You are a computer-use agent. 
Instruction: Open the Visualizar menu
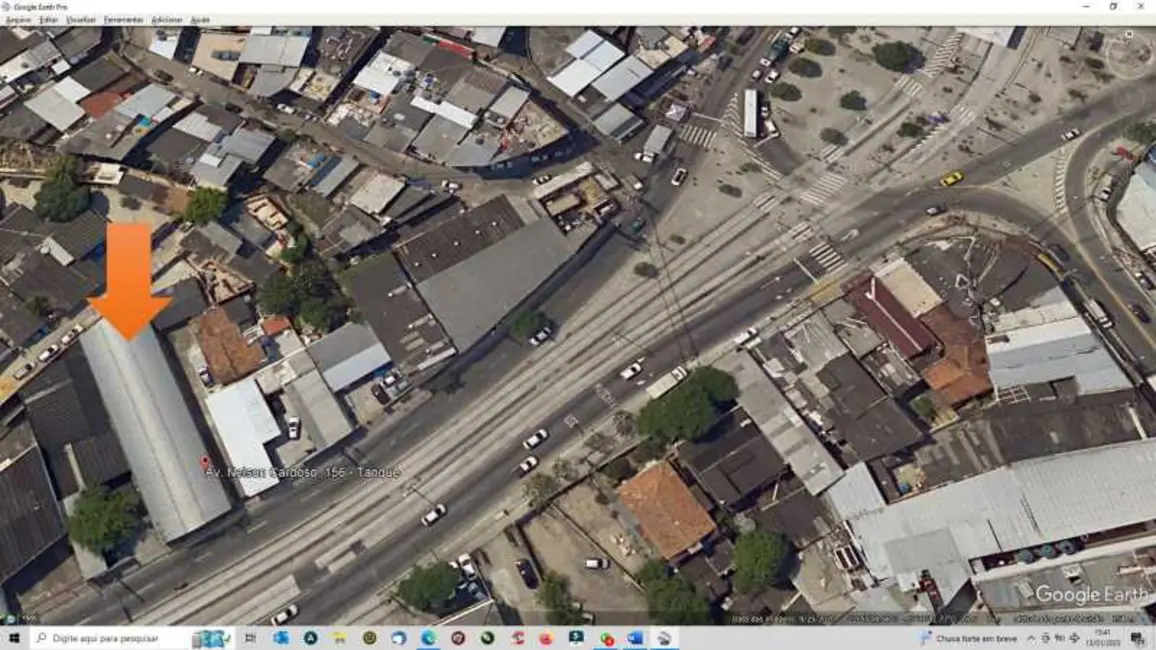pos(81,20)
